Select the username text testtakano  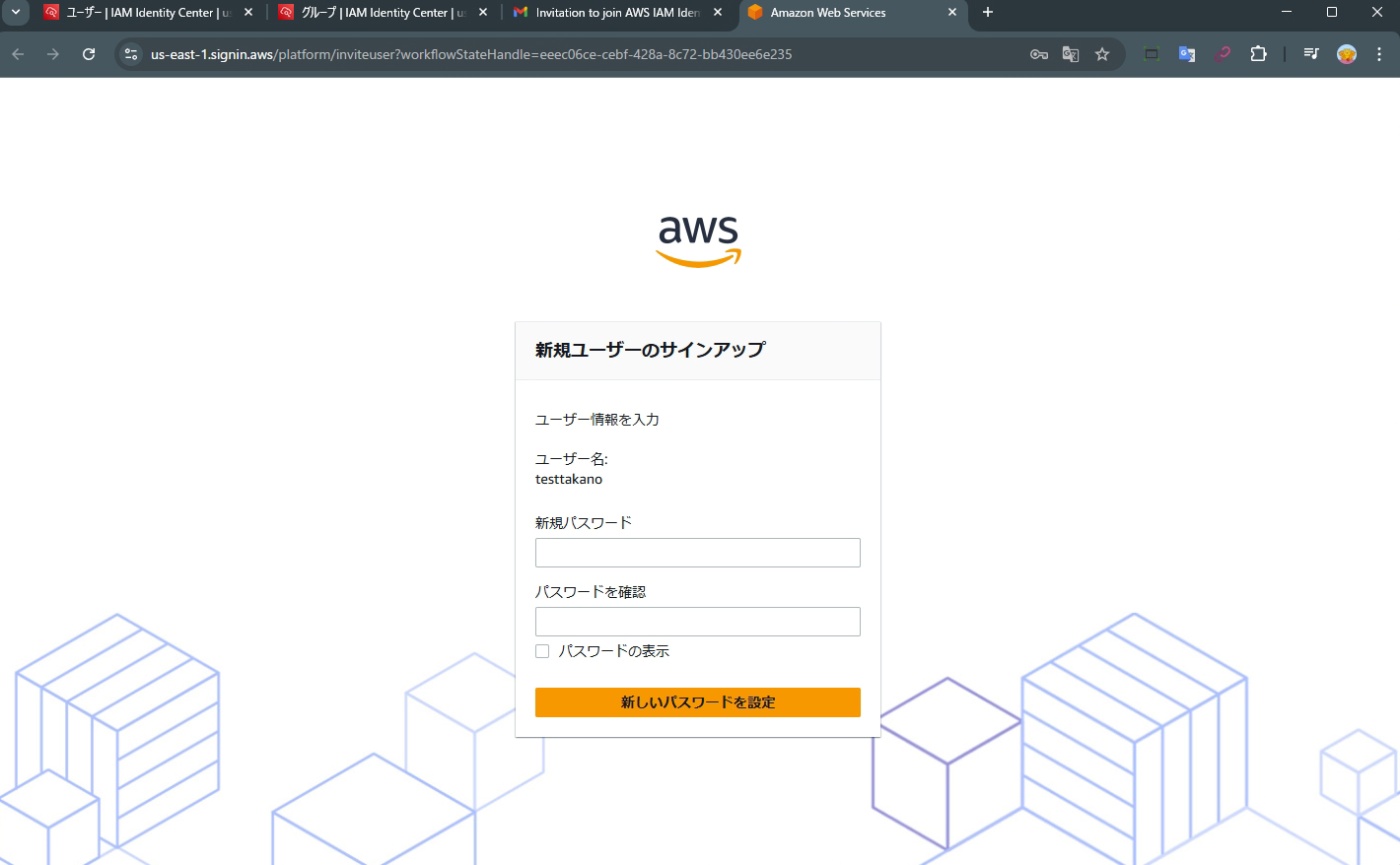pyautogui.click(x=569, y=479)
